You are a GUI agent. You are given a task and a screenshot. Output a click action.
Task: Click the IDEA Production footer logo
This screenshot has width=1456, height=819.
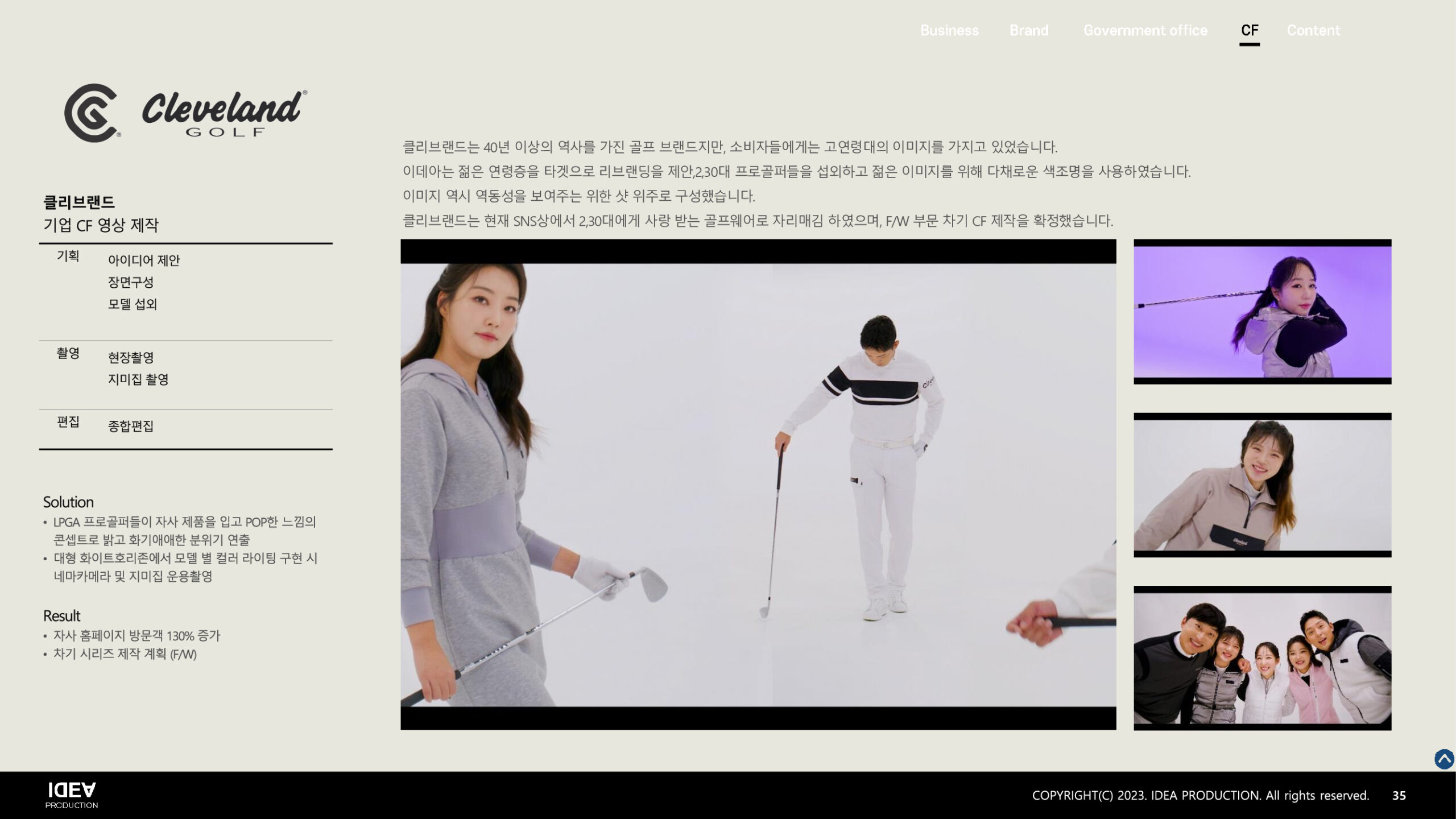72,795
